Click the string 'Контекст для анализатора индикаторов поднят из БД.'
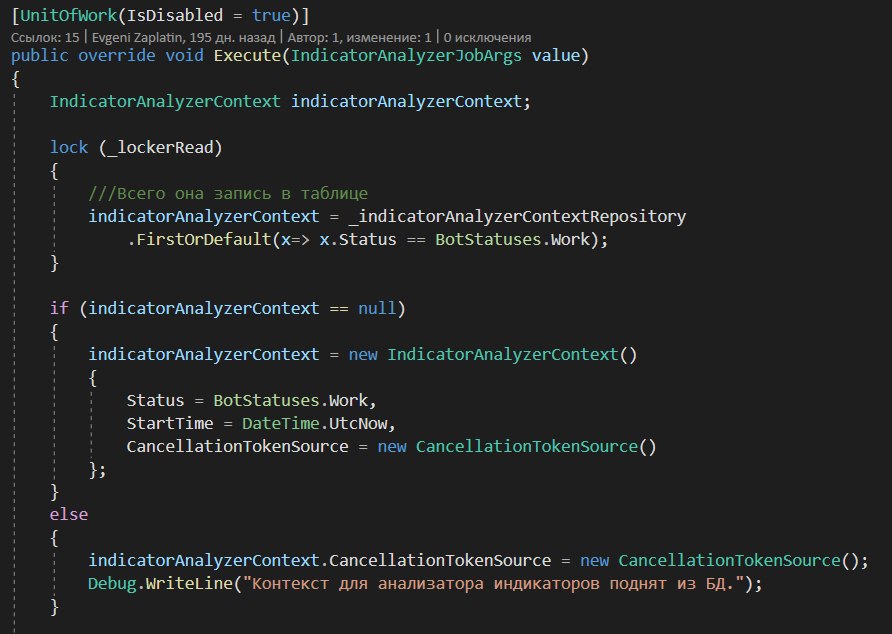The image size is (892, 634). pos(494,583)
